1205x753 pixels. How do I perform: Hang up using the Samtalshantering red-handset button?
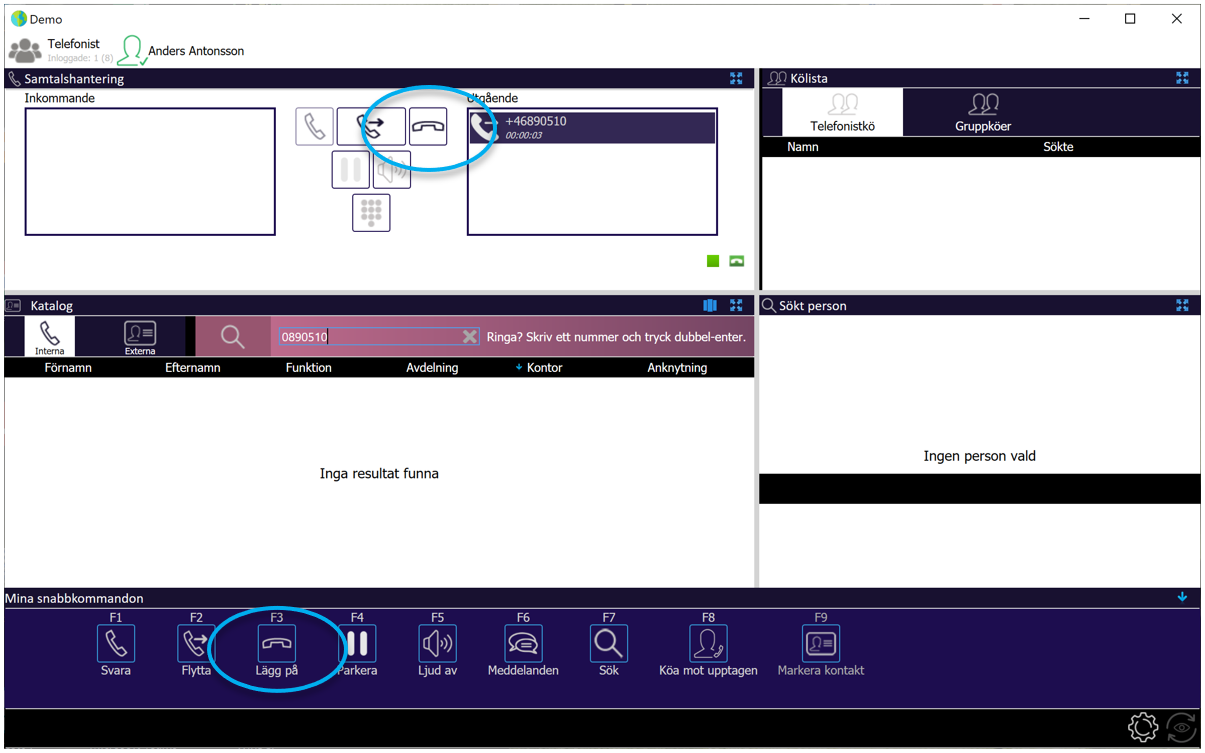pos(428,127)
